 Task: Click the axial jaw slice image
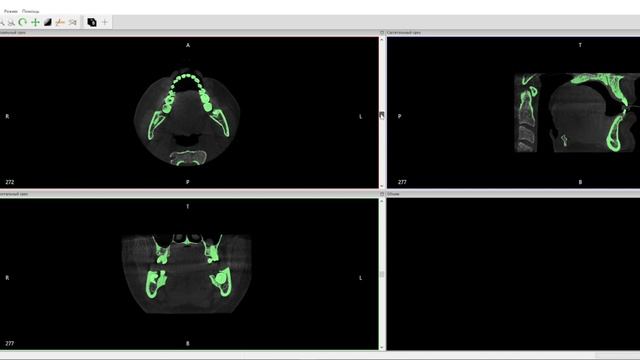pos(187,117)
